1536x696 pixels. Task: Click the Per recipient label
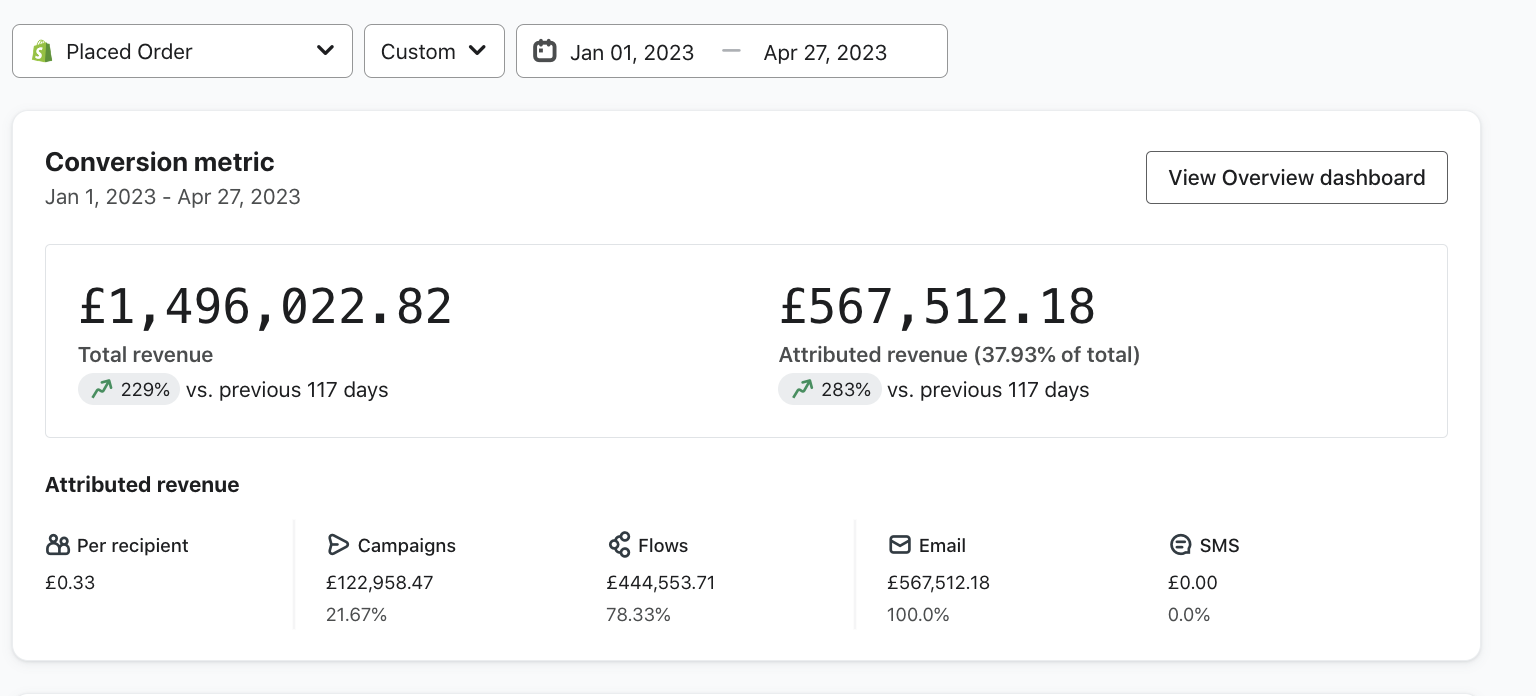click(x=132, y=546)
